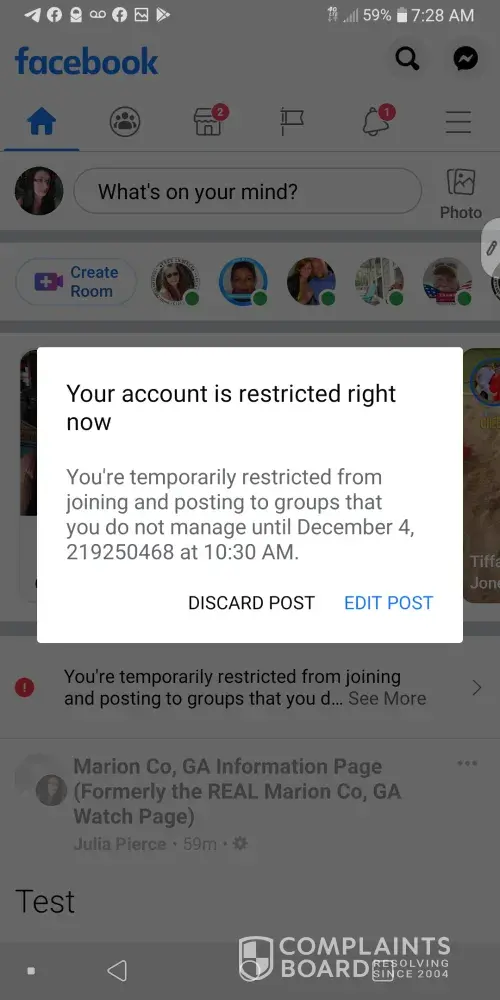Open the Facebook search icon
Image resolution: width=500 pixels, height=1000 pixels.
point(408,59)
